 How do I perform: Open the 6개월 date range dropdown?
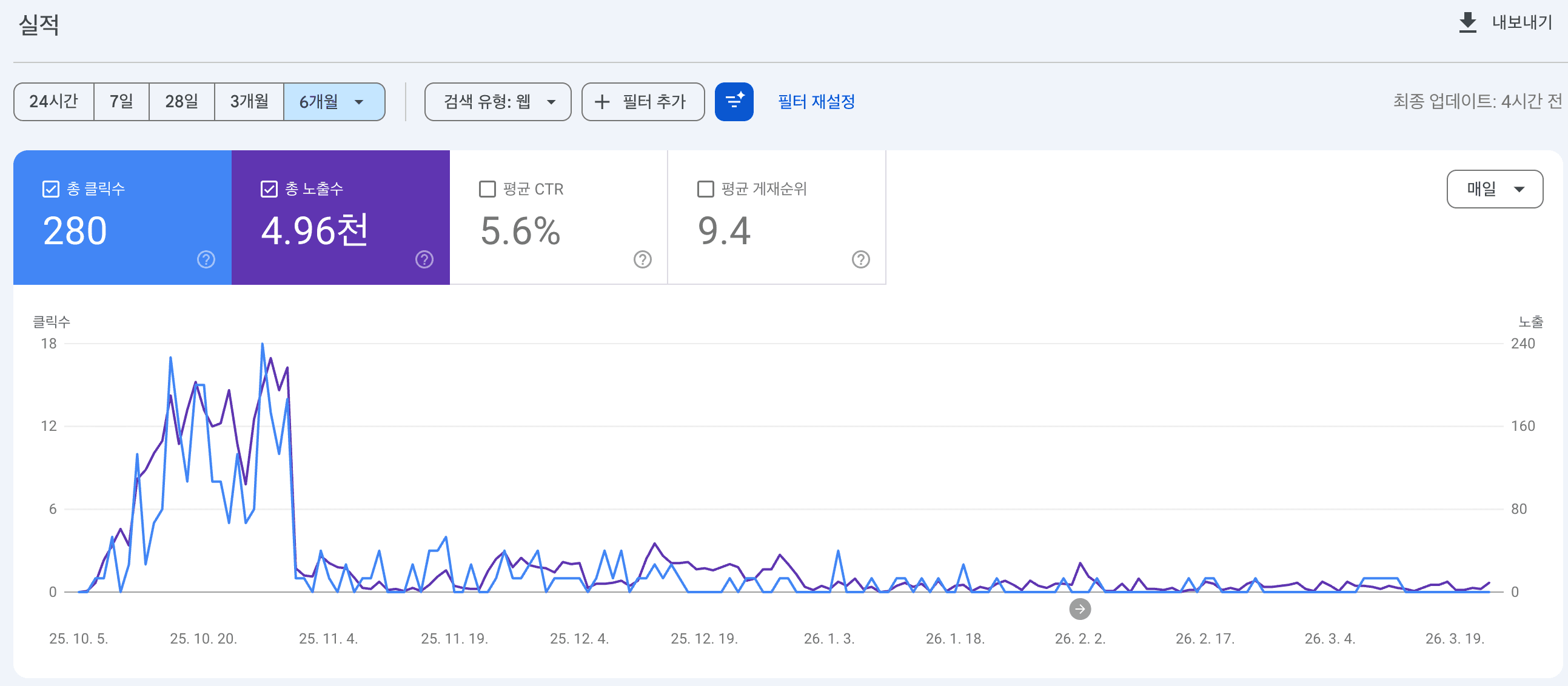coord(334,102)
